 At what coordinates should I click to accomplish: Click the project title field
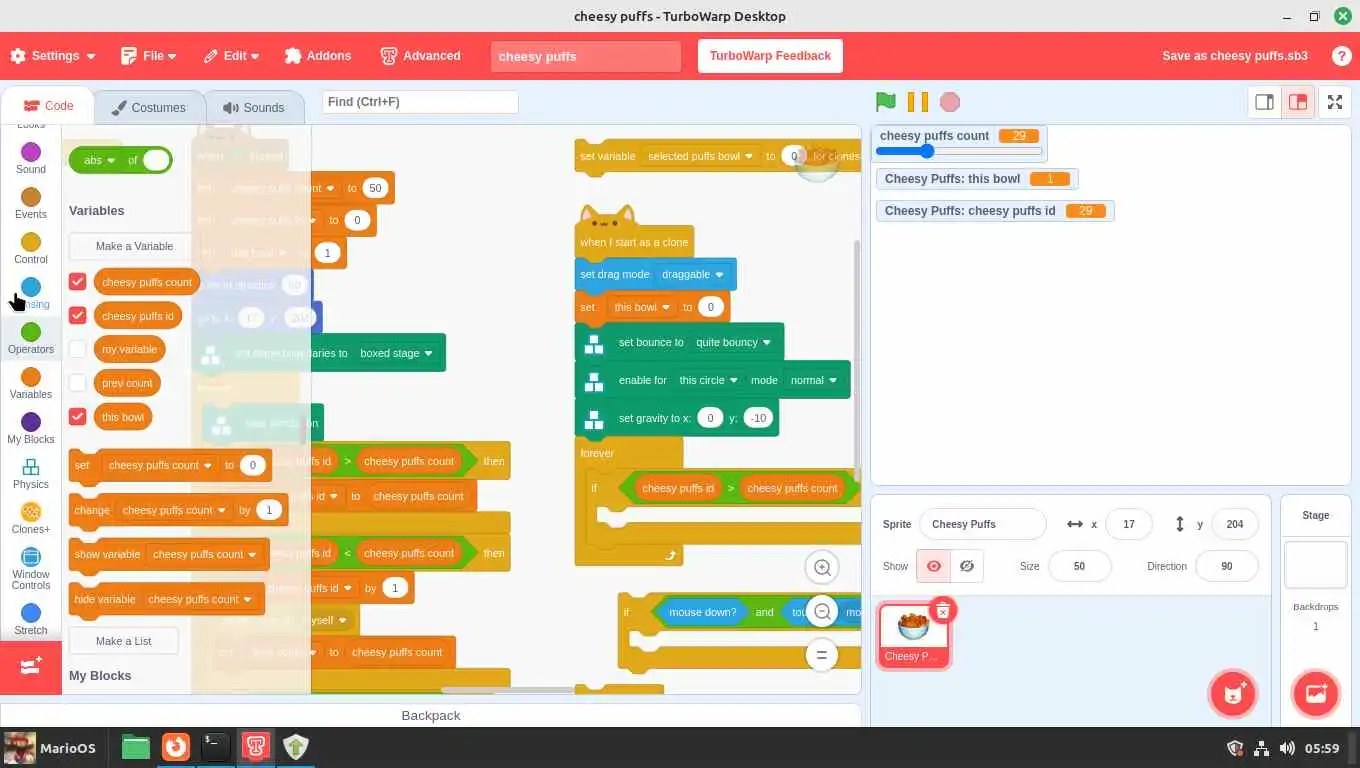(x=586, y=56)
